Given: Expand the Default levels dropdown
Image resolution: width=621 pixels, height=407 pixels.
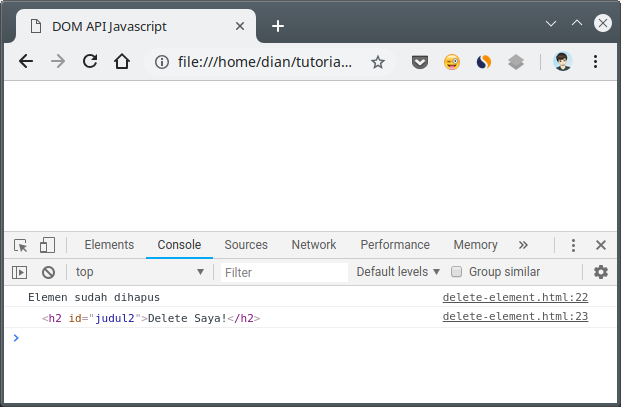Looking at the screenshot, I should [x=398, y=272].
